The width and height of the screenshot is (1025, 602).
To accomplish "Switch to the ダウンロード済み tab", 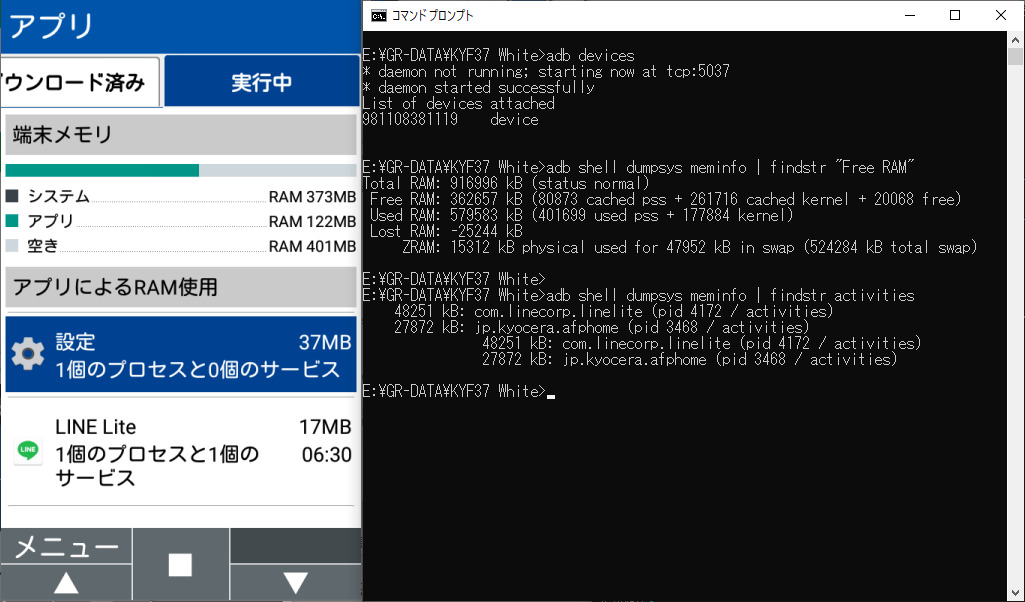I will [x=78, y=82].
